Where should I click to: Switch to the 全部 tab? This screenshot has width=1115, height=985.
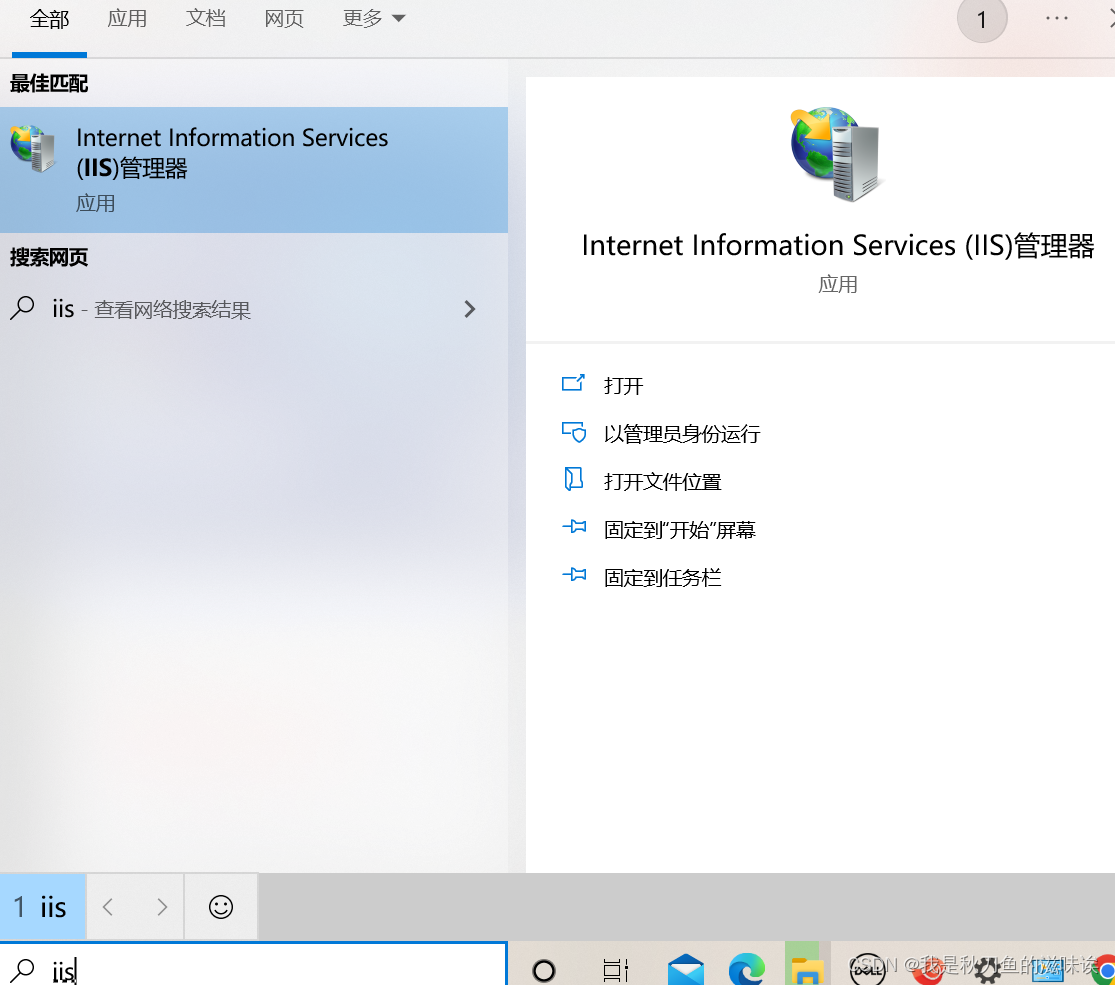(49, 19)
